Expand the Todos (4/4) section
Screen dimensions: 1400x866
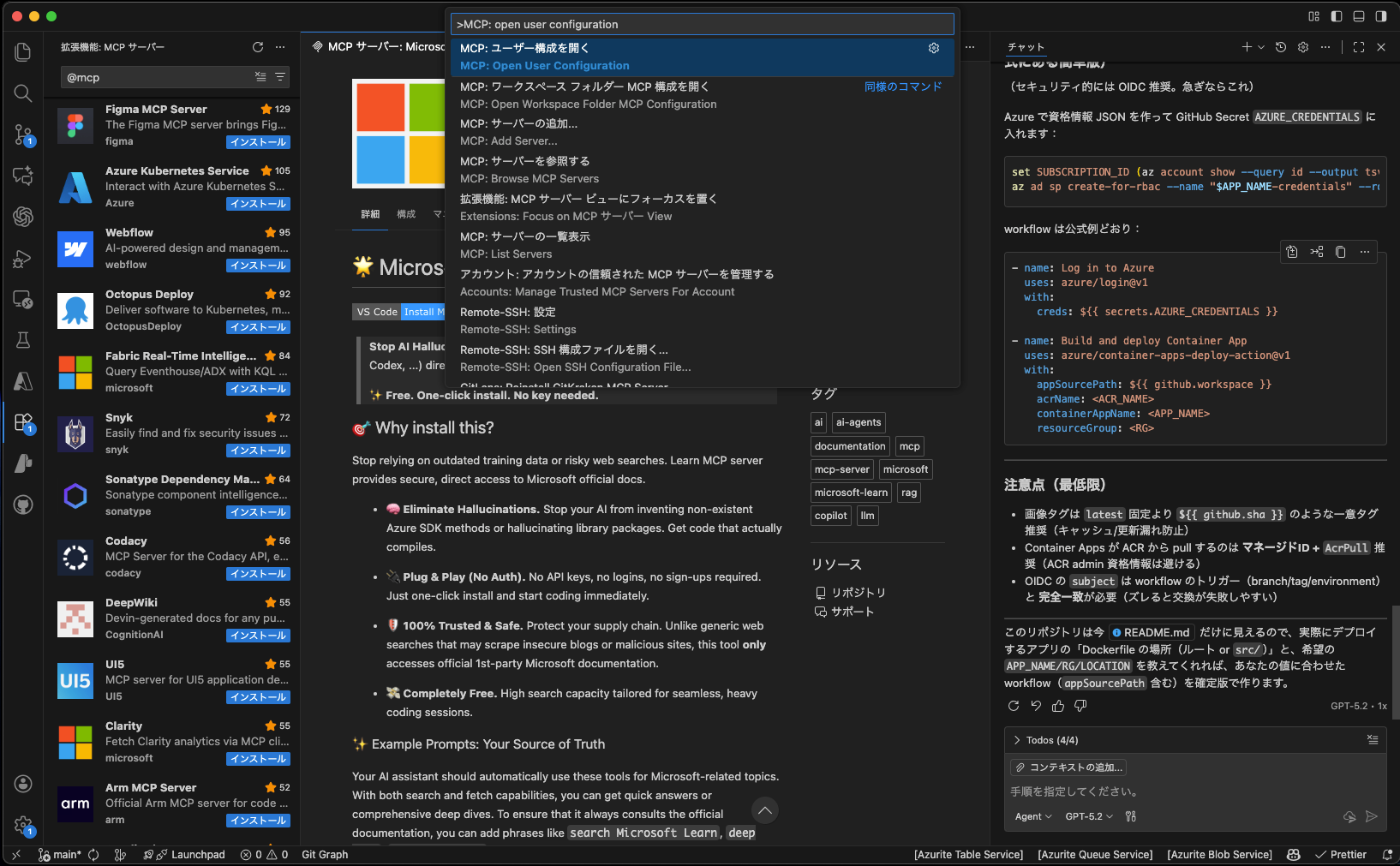click(1046, 740)
